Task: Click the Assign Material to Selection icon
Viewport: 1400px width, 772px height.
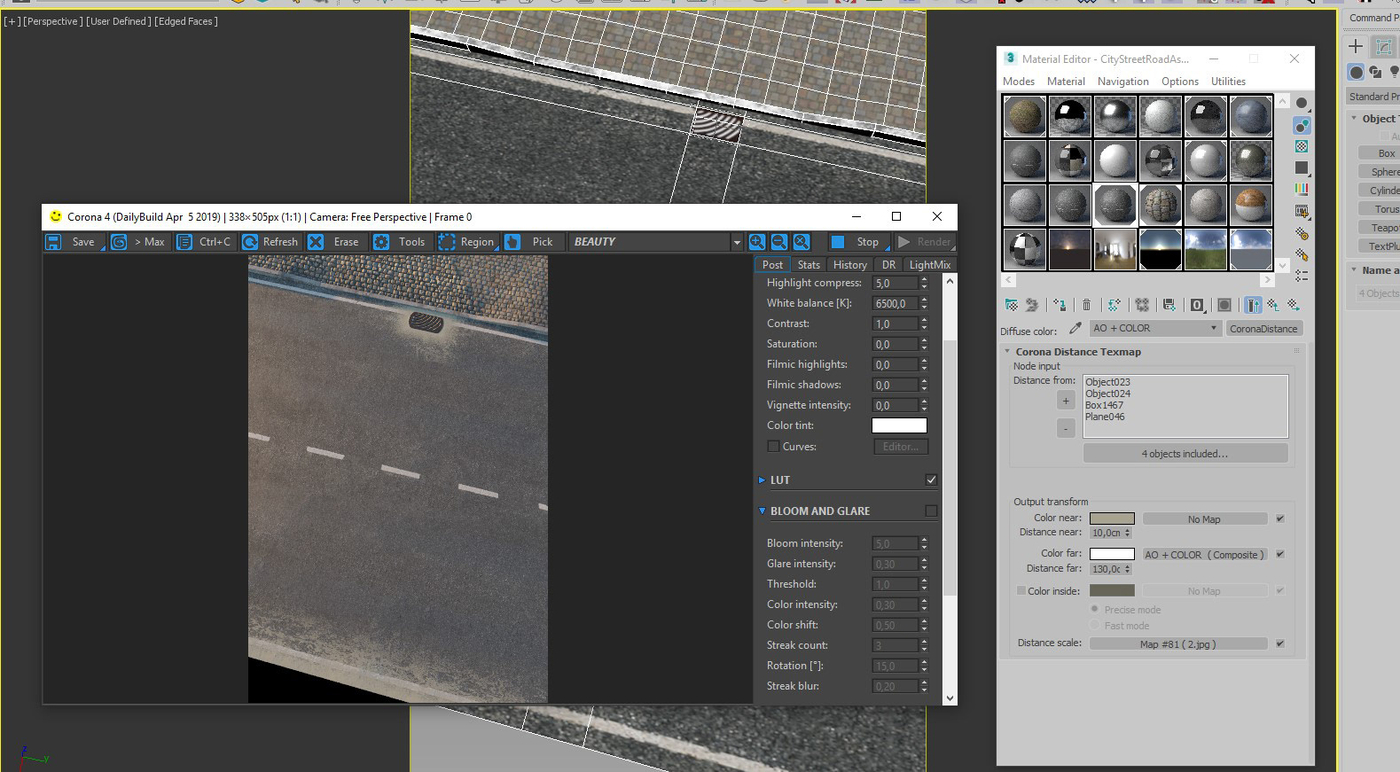Action: (x=1059, y=305)
